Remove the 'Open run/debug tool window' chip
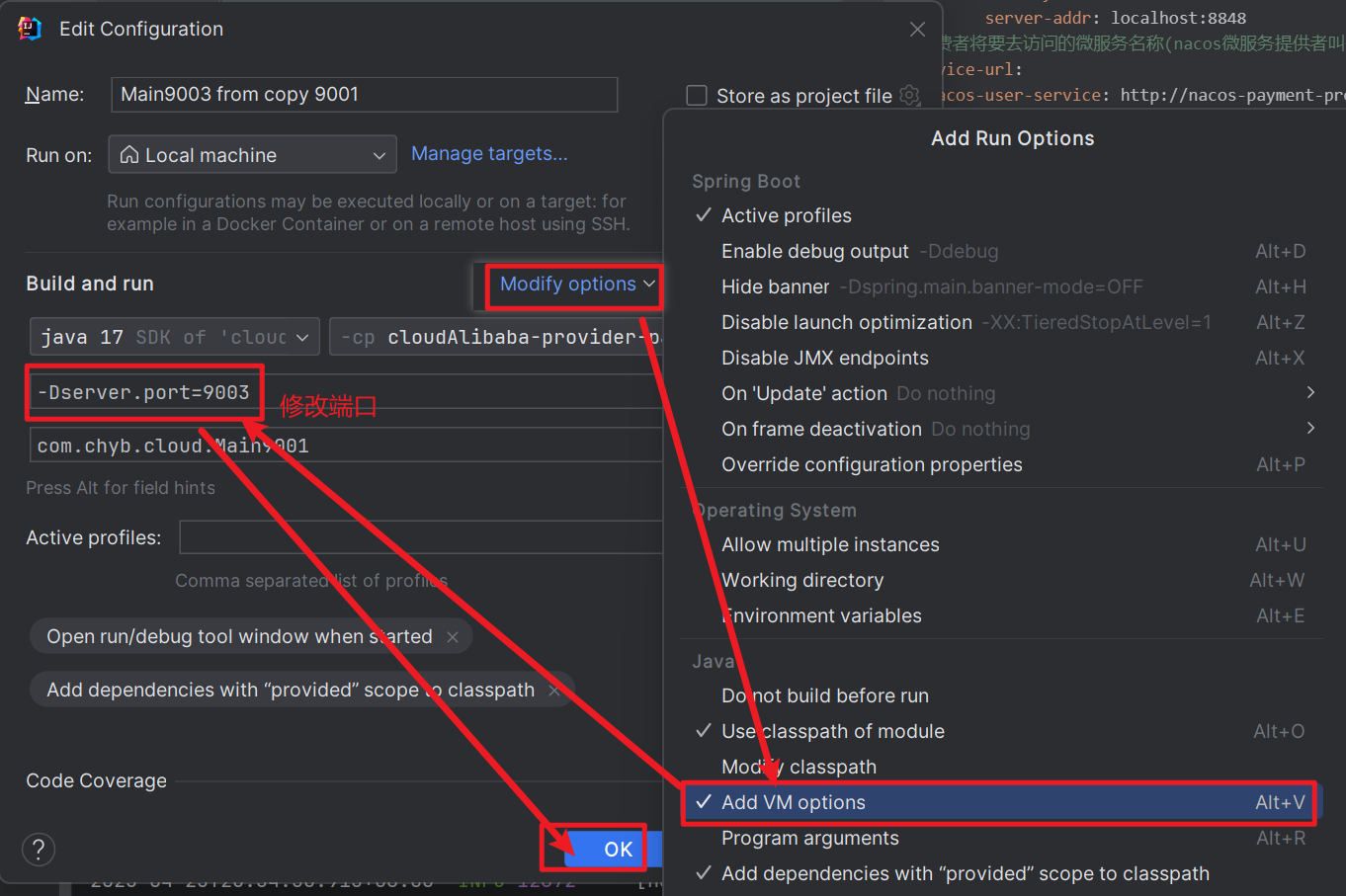This screenshot has width=1346, height=896. (453, 637)
